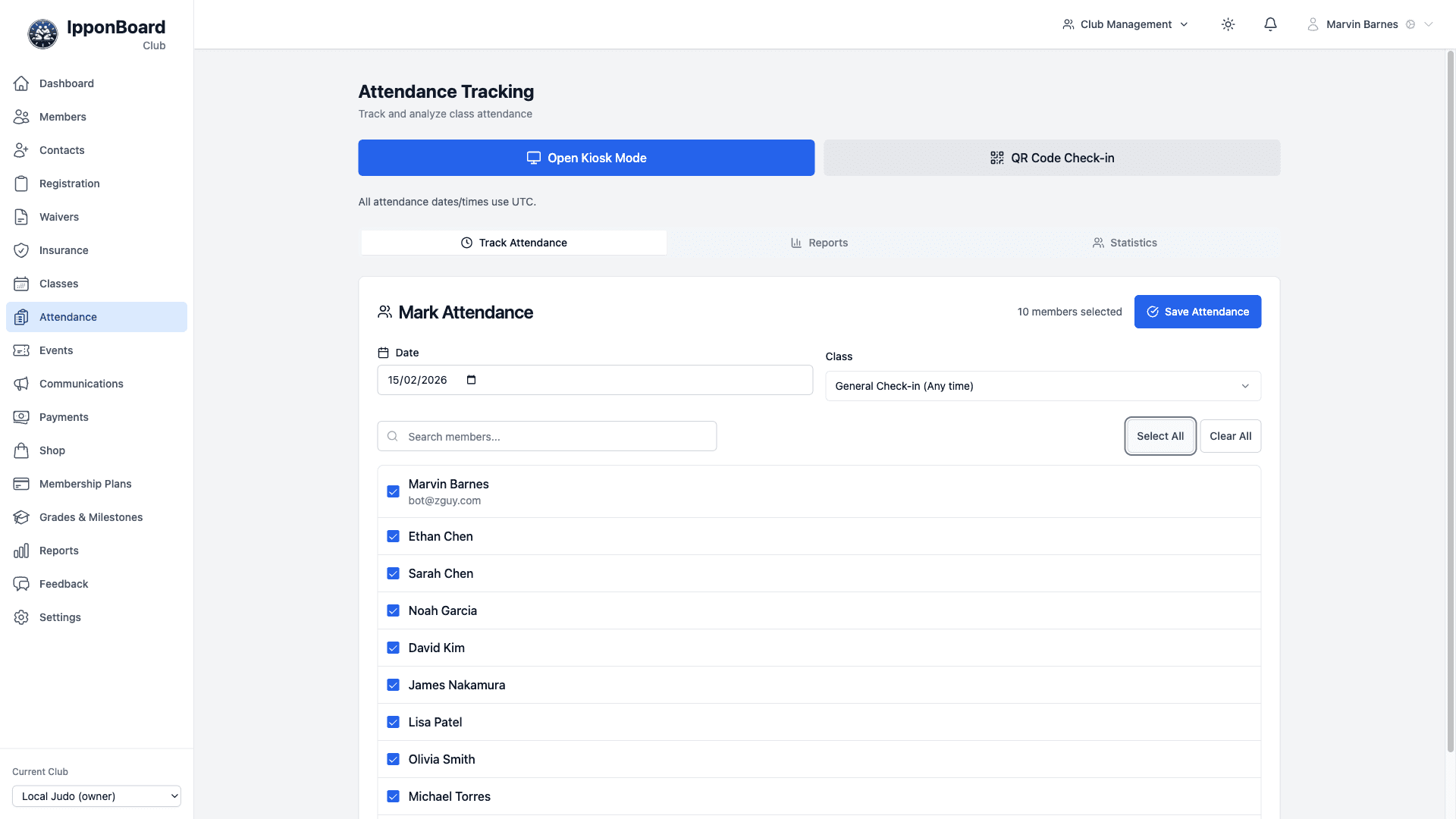This screenshot has height=819, width=1456.
Task: Deselect Marvin Barnes from the member list
Action: (x=394, y=491)
